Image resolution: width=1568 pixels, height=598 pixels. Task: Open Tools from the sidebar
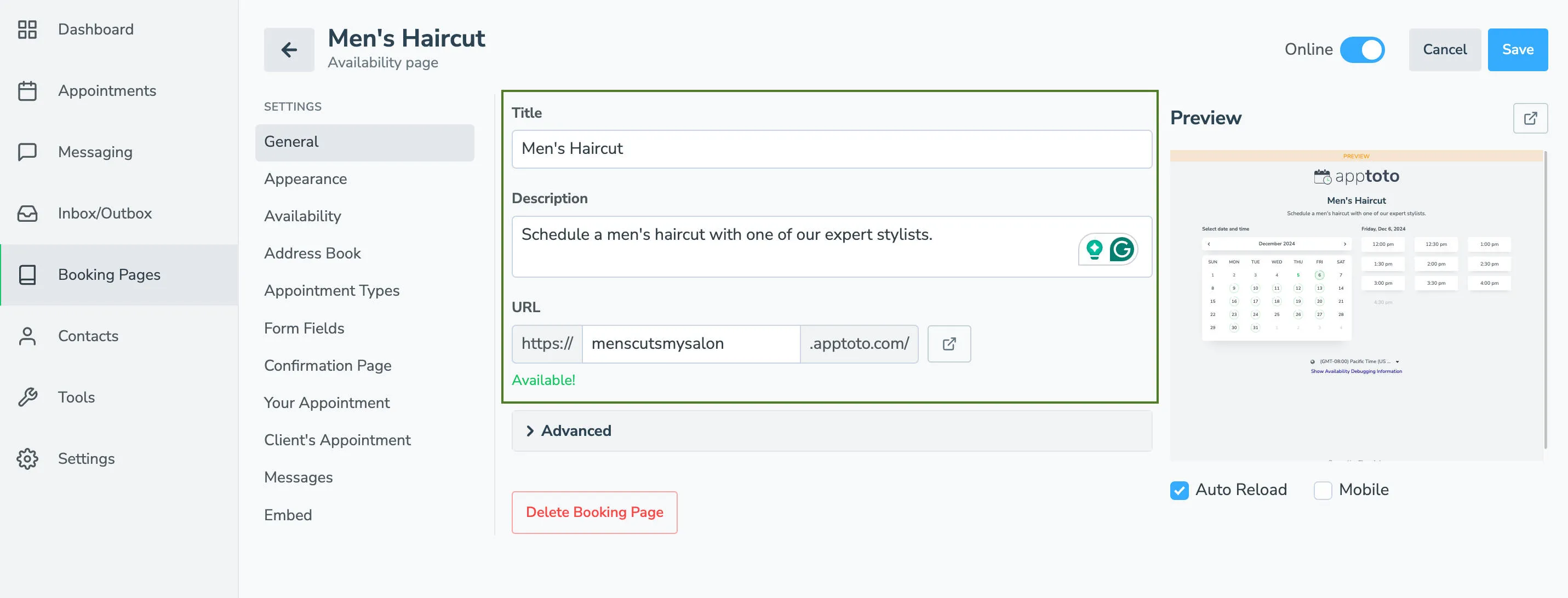pos(76,396)
